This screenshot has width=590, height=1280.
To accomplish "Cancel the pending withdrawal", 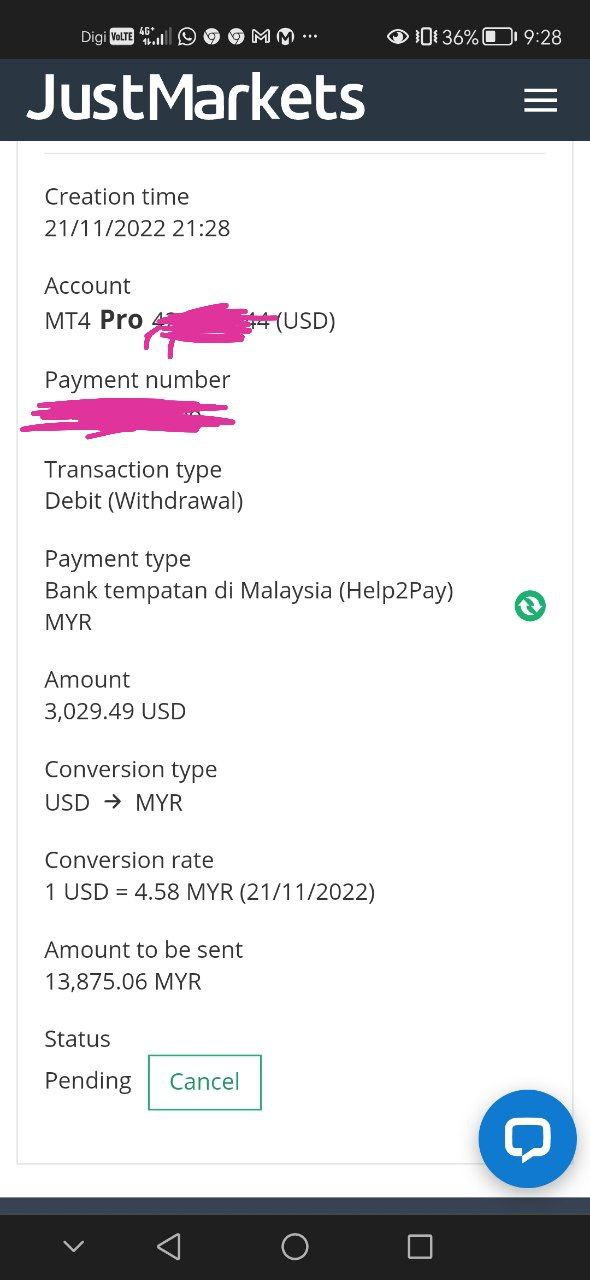I will click(204, 1082).
